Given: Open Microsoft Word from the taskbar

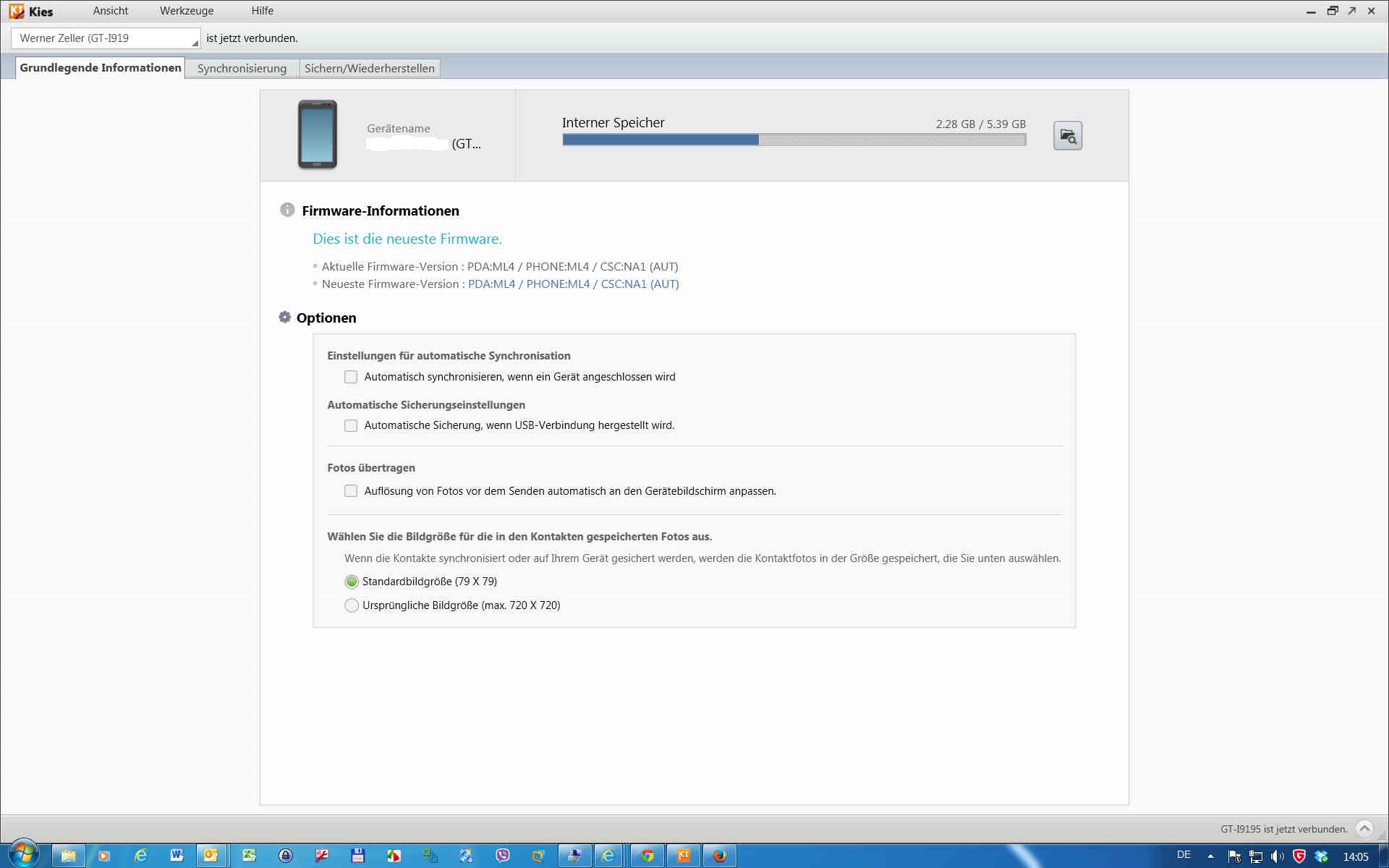Looking at the screenshot, I should pos(176,856).
